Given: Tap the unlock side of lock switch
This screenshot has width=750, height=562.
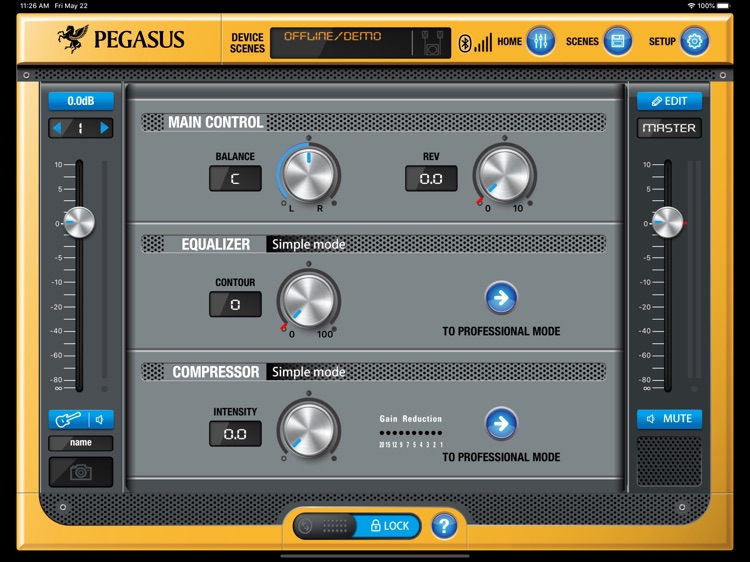Looking at the screenshot, I should (x=325, y=526).
